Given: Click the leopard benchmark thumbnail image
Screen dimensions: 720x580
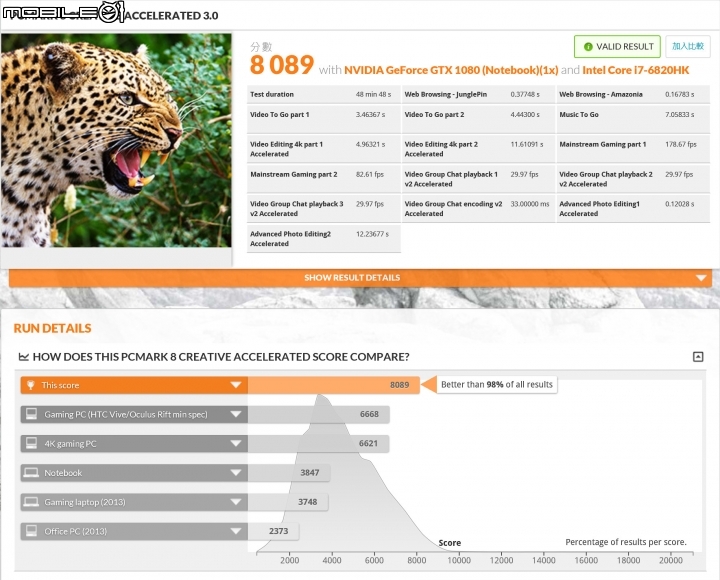Looking at the screenshot, I should pyautogui.click(x=116, y=140).
